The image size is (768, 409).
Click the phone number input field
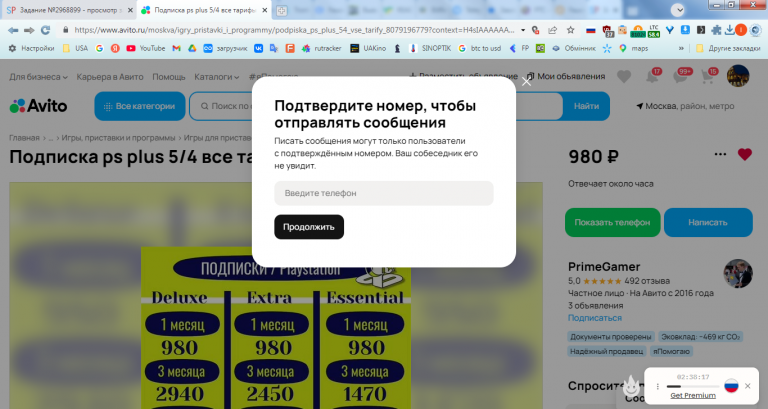click(384, 193)
